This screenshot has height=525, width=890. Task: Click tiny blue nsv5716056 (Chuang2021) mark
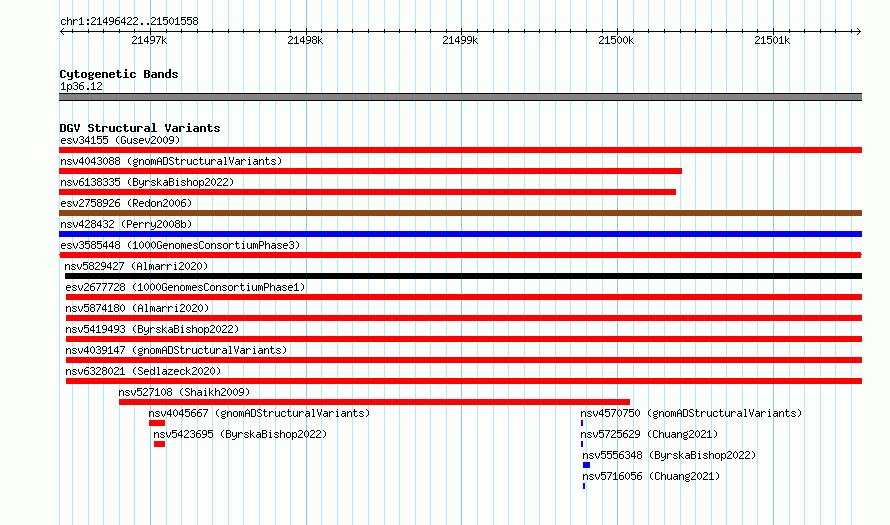[583, 486]
